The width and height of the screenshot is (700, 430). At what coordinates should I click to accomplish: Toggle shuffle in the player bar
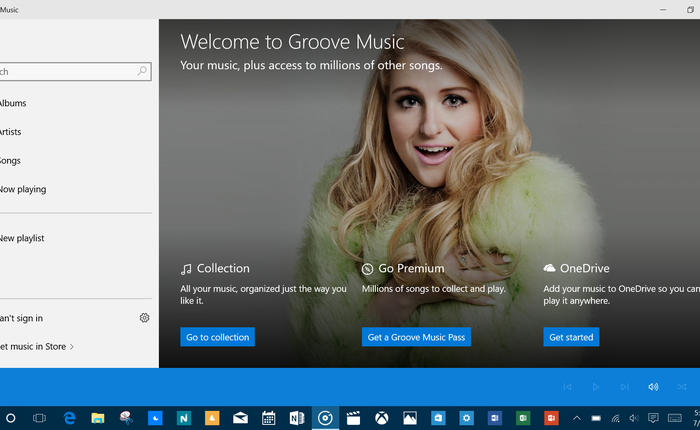tap(682, 387)
